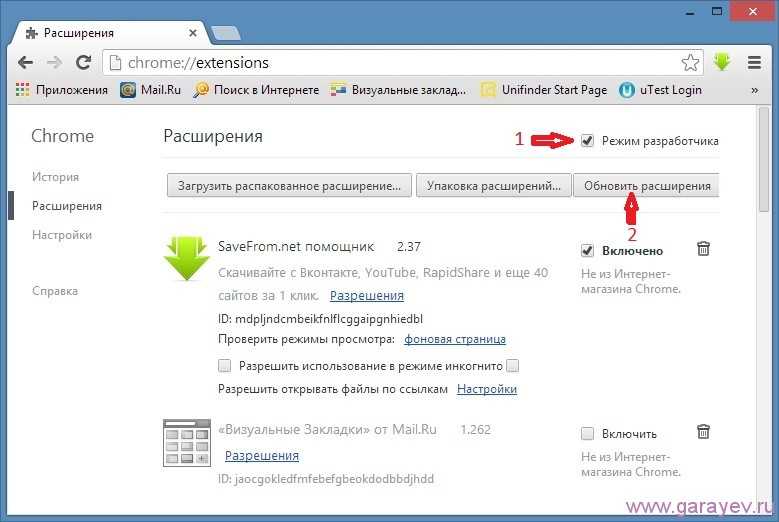Open the Unifinder Start Page bookmark
779x522 pixels.
pos(544,90)
